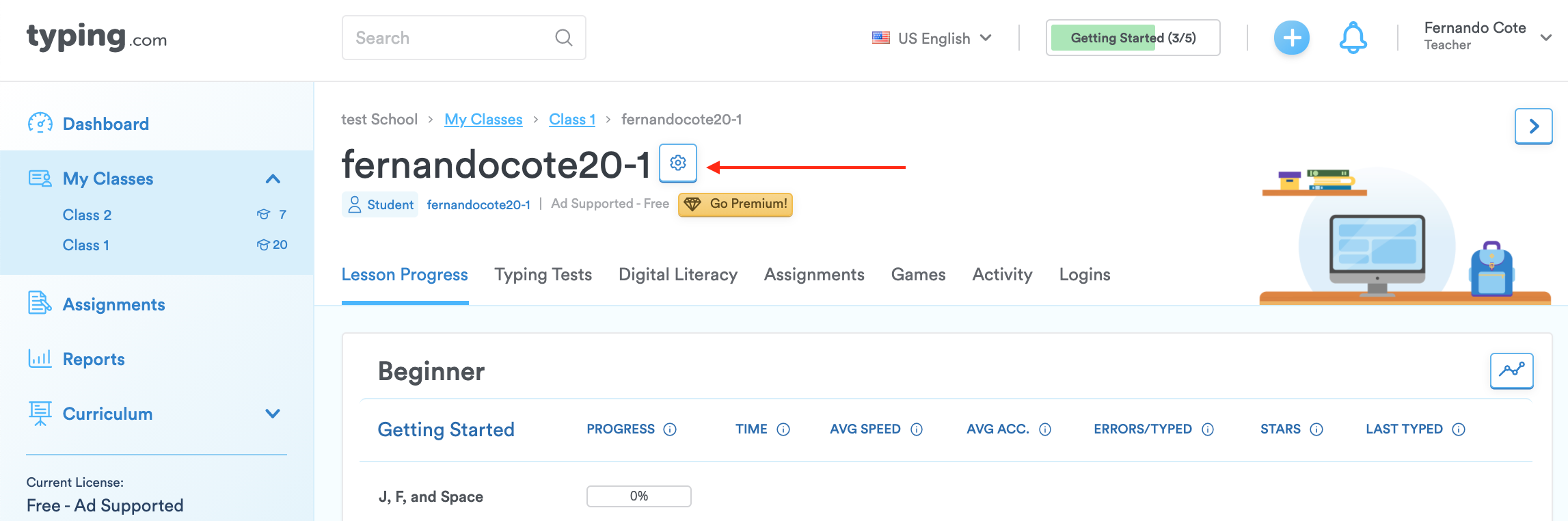Open the notifications bell
1568x521 pixels.
click(1353, 38)
